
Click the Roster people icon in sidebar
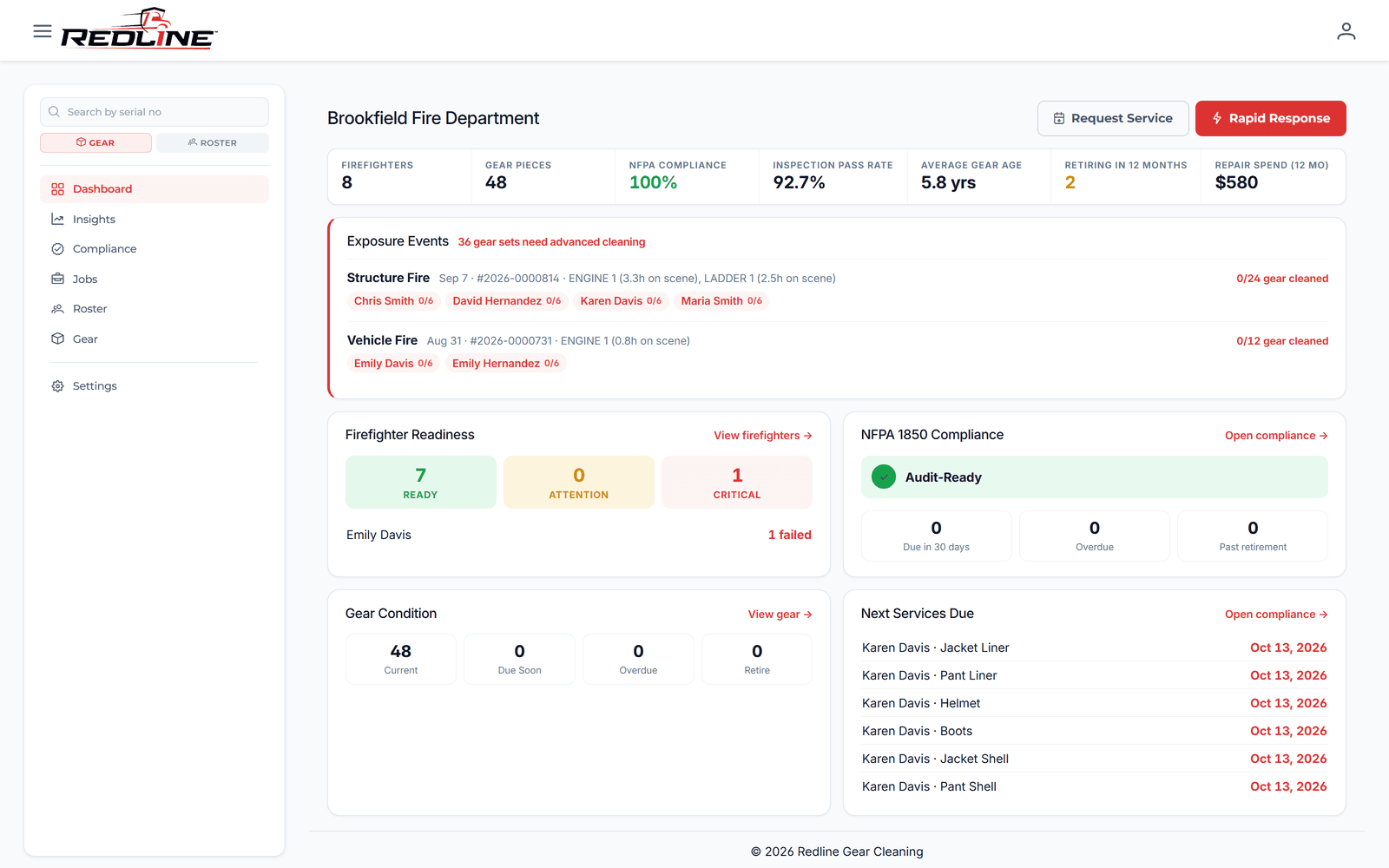(x=58, y=309)
